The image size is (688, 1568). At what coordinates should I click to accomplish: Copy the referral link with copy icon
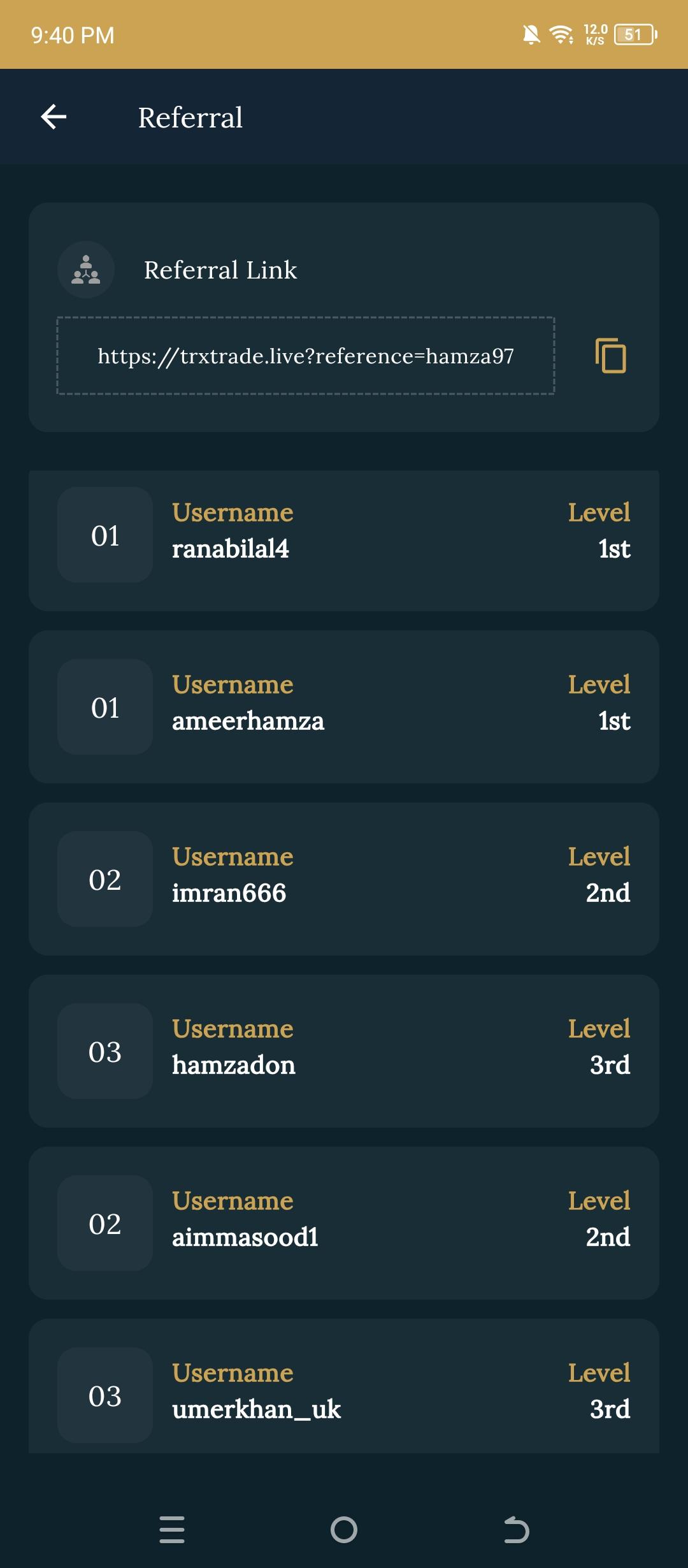pyautogui.click(x=610, y=356)
